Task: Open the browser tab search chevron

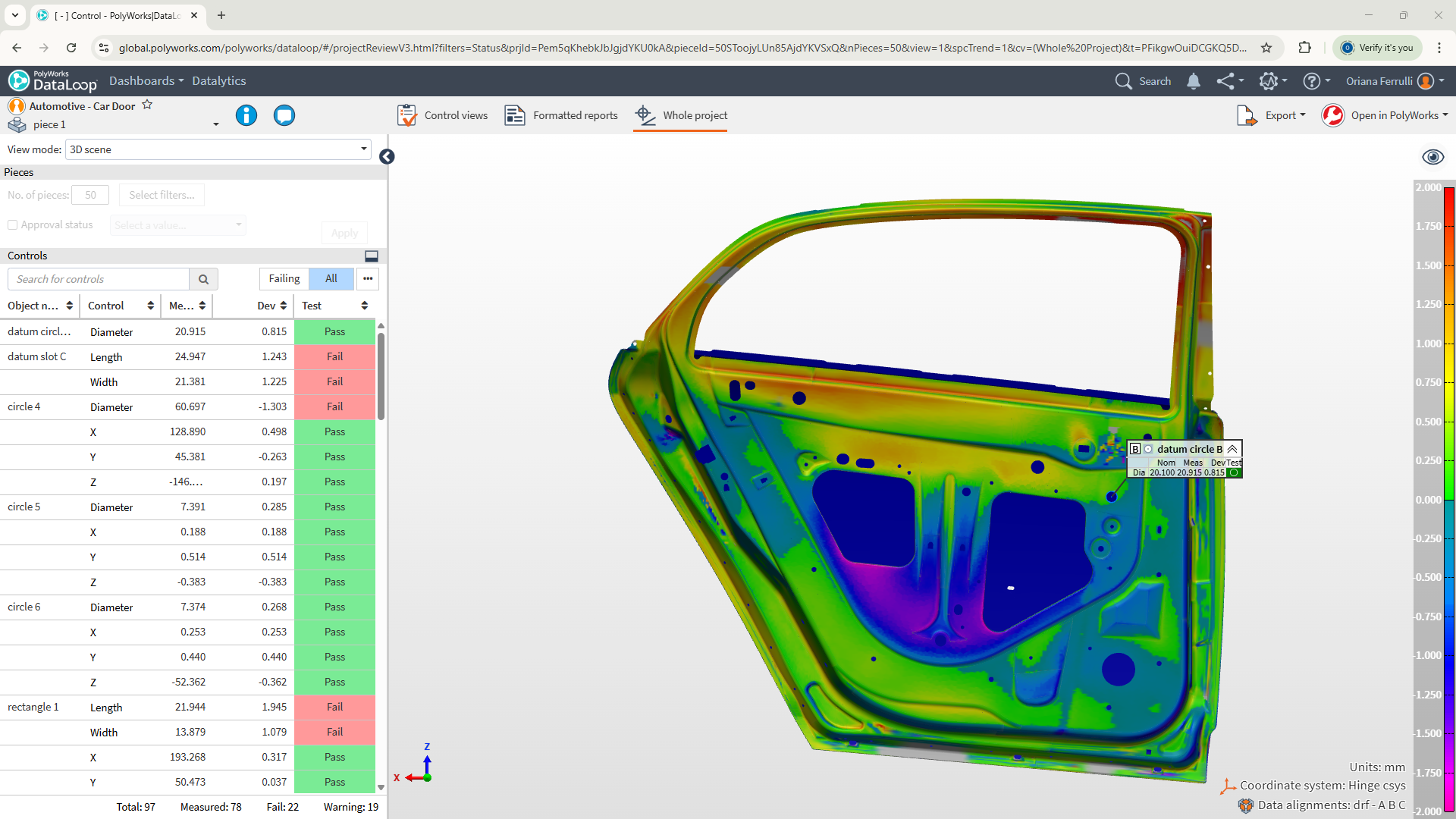Action: pos(15,15)
